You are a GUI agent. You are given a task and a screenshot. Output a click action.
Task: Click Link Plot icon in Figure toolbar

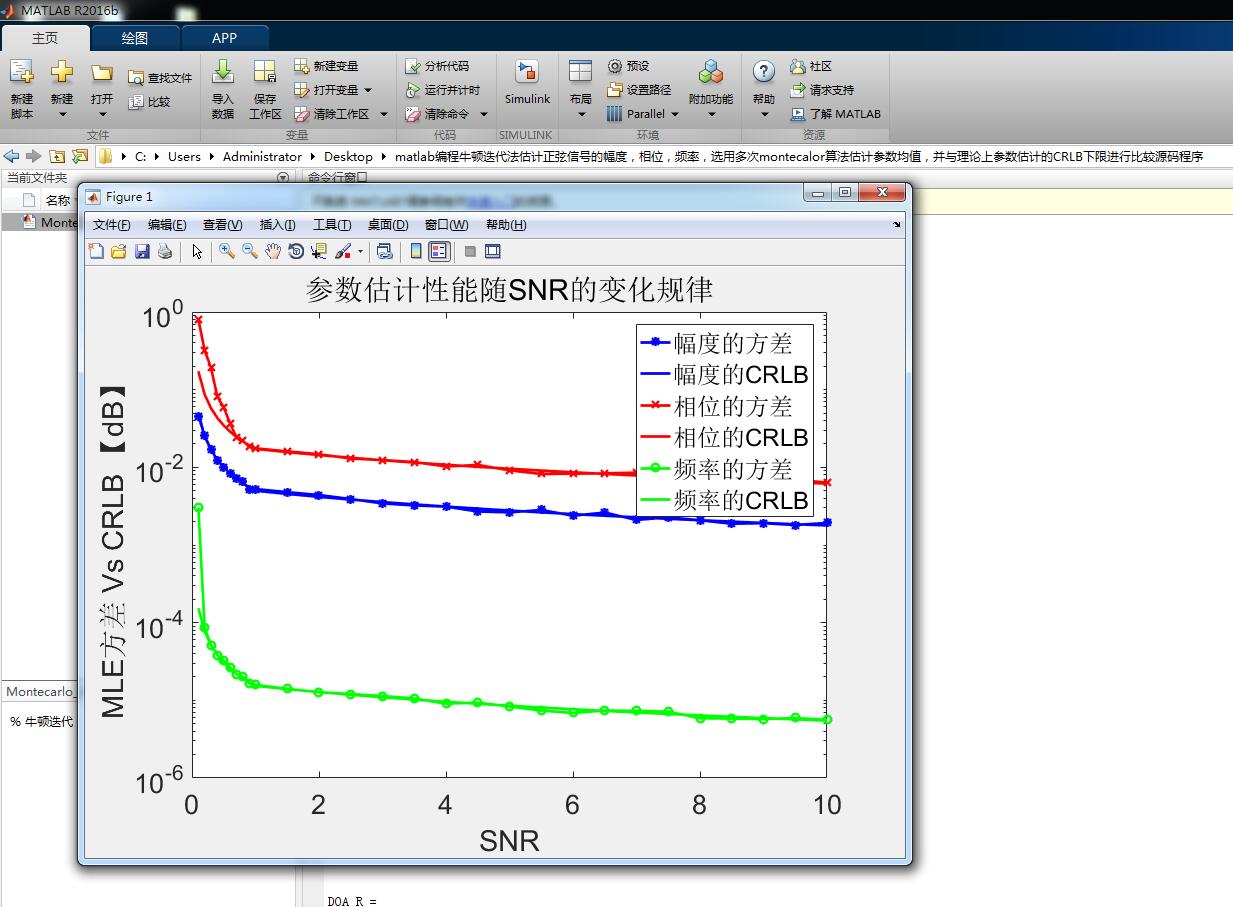(x=384, y=251)
